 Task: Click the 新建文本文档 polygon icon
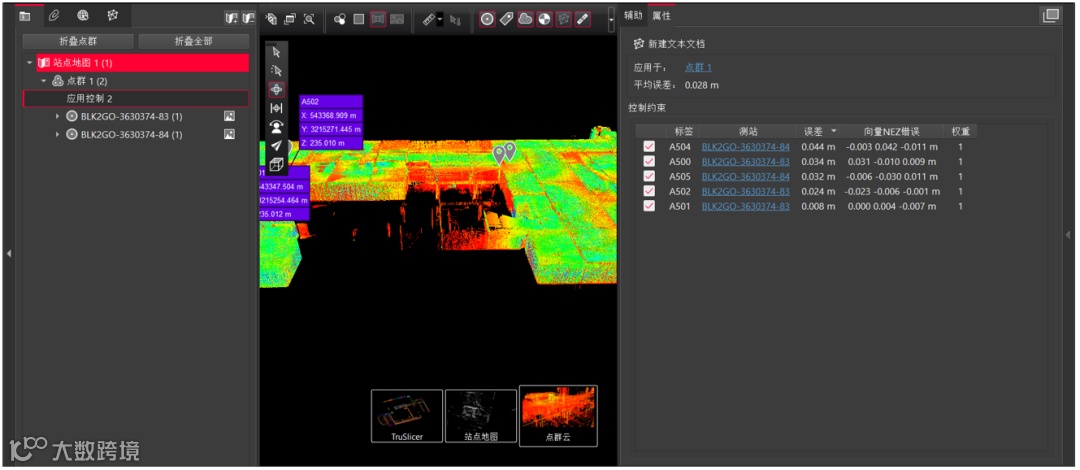click(x=638, y=44)
